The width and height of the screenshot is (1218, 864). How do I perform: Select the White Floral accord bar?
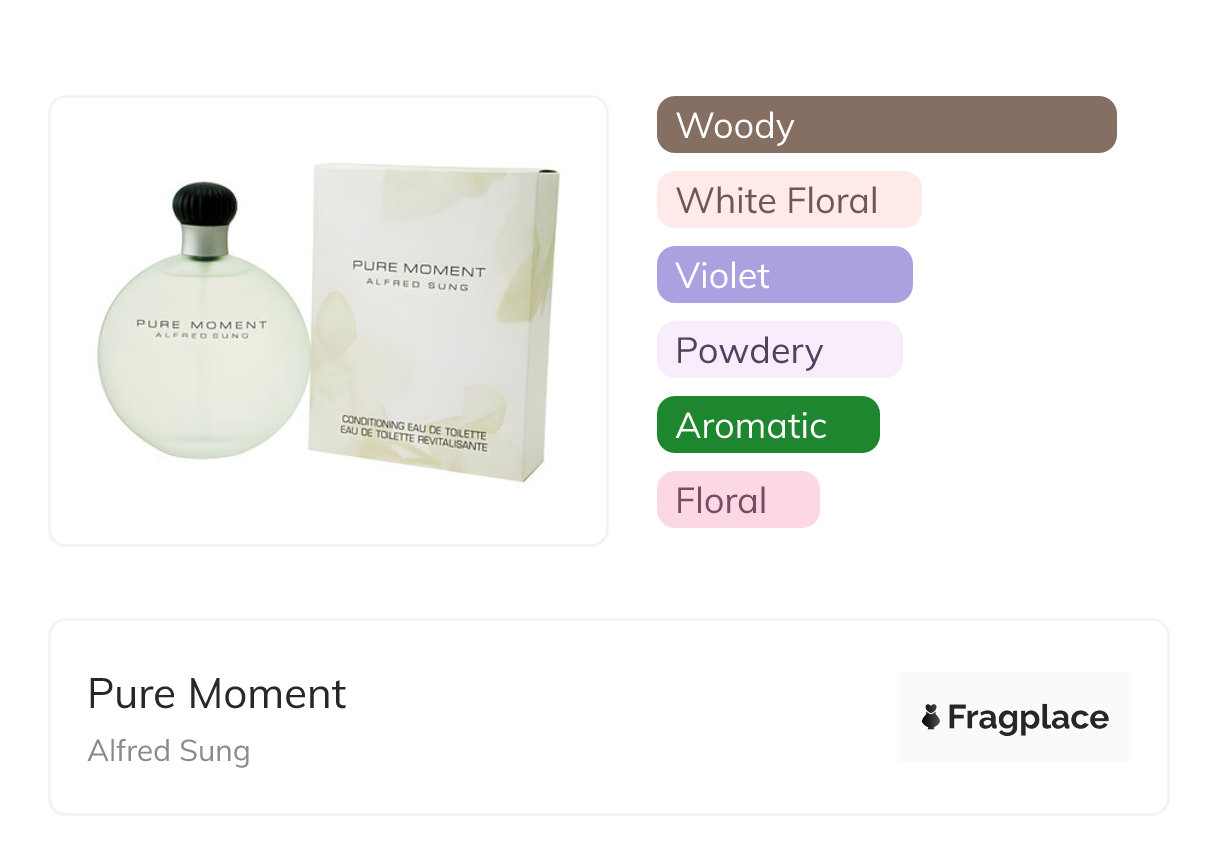click(788, 200)
